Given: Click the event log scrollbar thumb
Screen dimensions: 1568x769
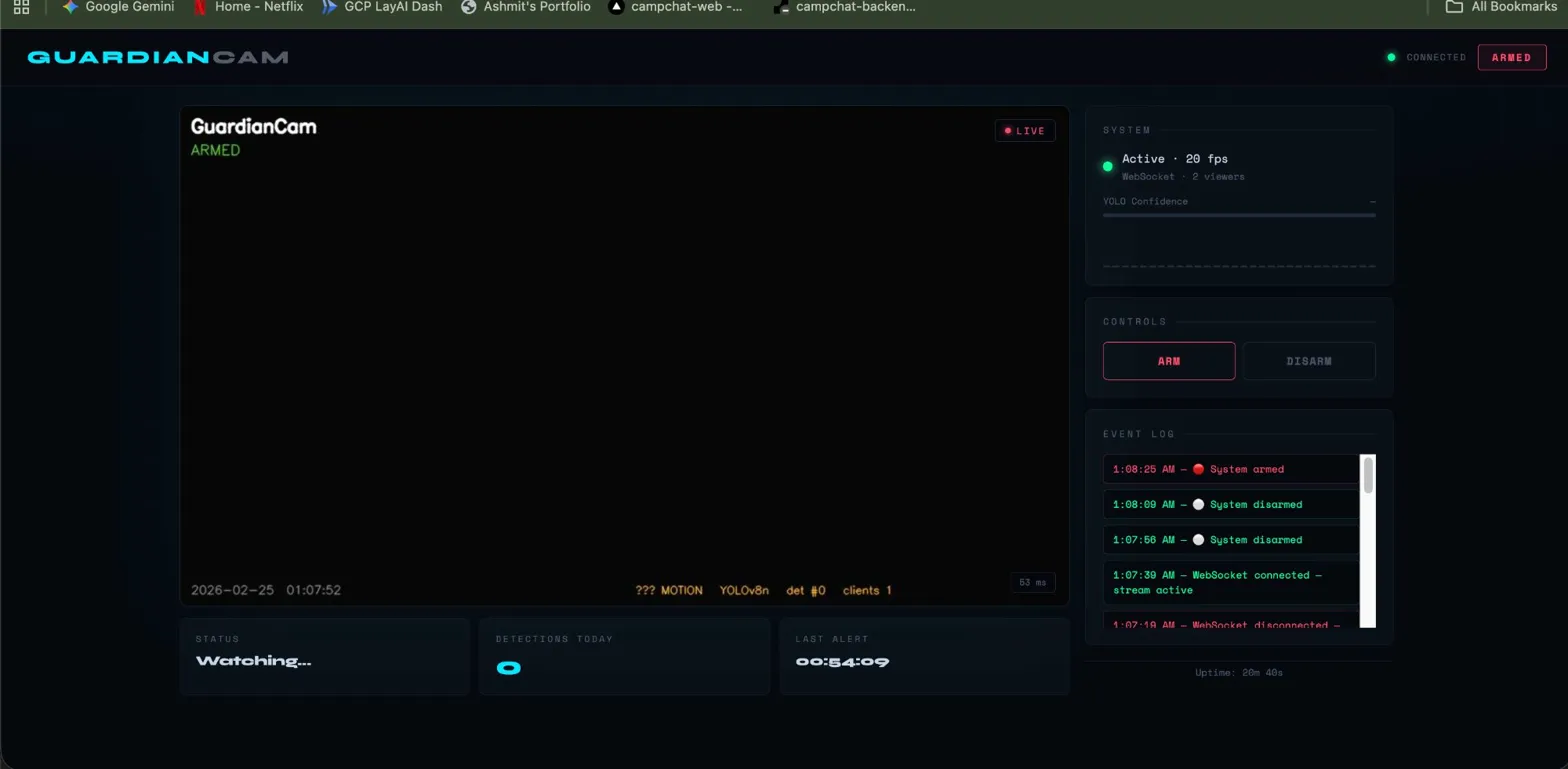Looking at the screenshot, I should (1368, 475).
